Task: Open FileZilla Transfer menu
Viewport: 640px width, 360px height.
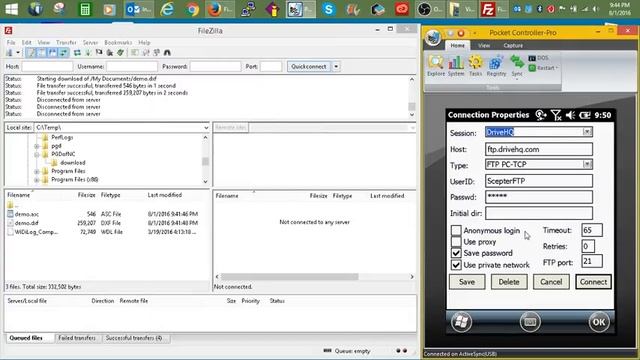Action: pyautogui.click(x=66, y=42)
